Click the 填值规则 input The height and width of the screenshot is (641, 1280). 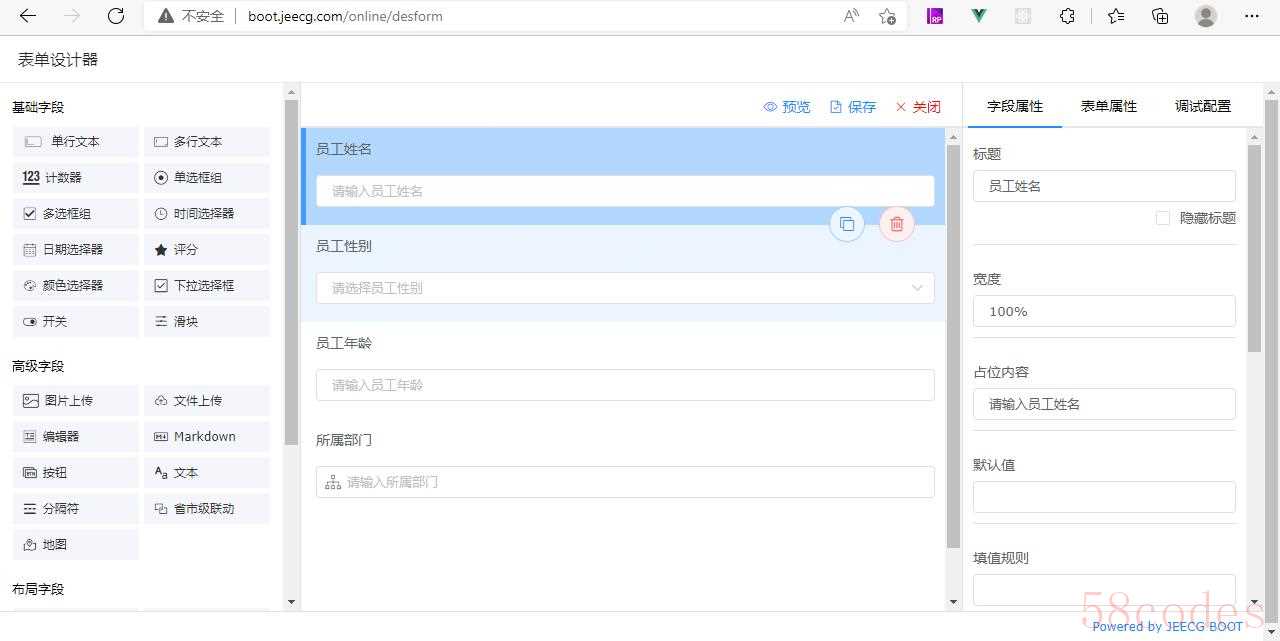tap(1104, 590)
